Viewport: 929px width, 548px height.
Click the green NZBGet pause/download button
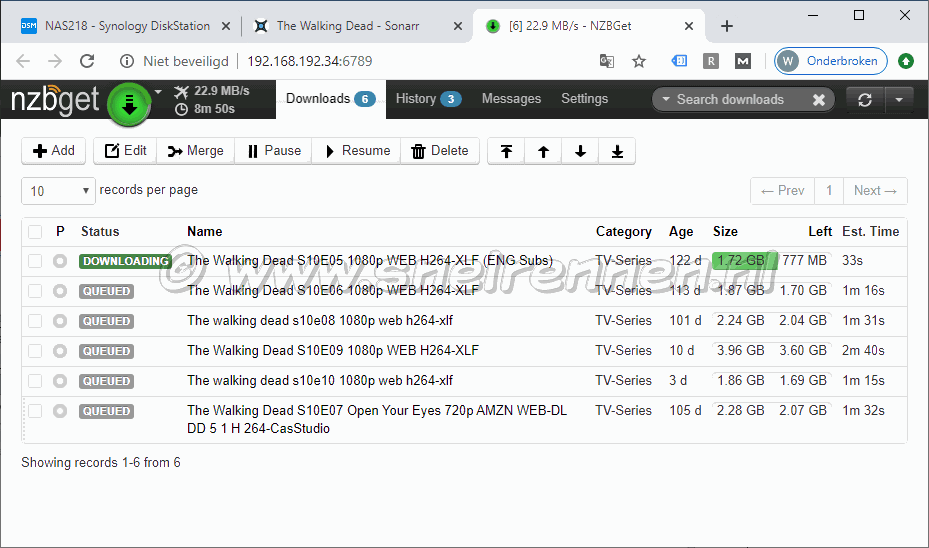click(129, 105)
